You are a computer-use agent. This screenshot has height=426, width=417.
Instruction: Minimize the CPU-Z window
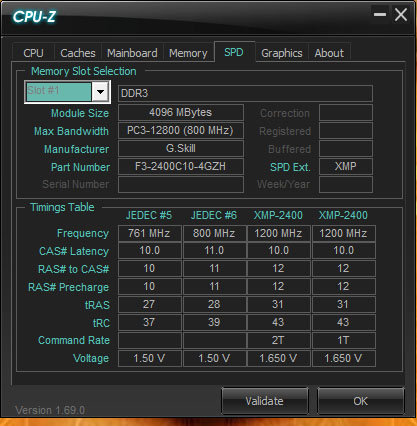[380, 14]
